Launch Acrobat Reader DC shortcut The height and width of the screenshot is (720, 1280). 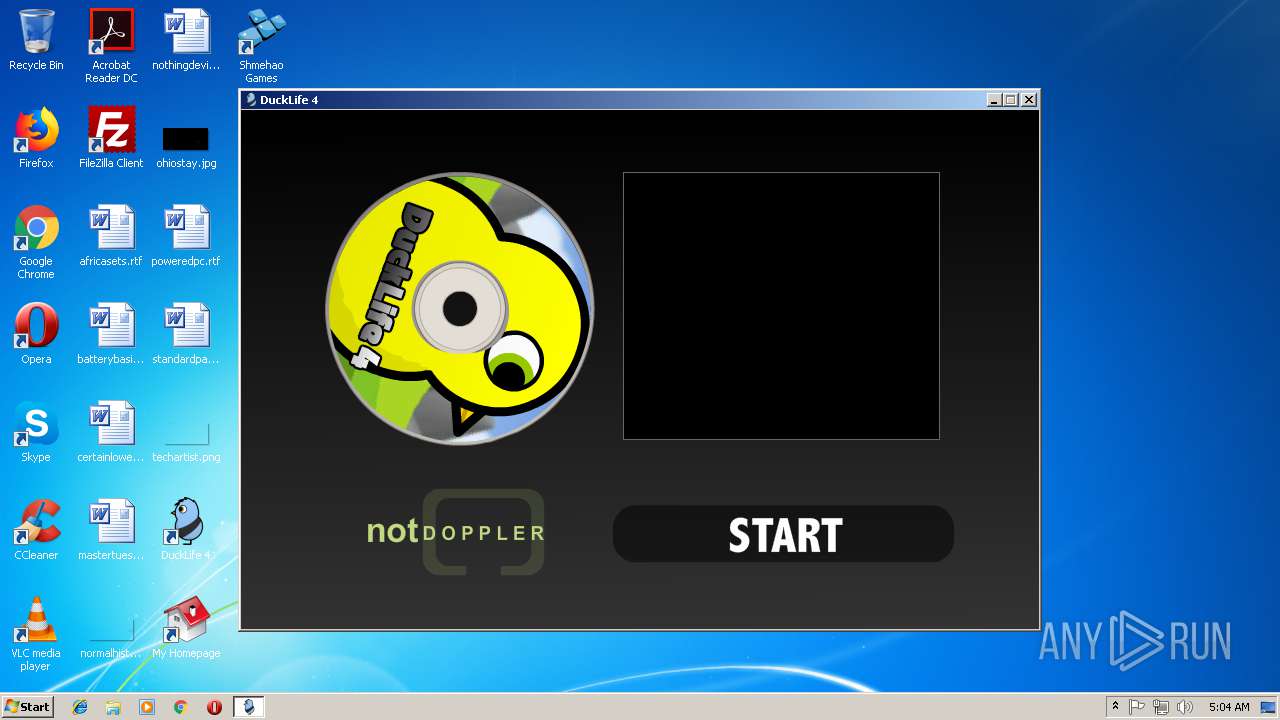point(111,46)
